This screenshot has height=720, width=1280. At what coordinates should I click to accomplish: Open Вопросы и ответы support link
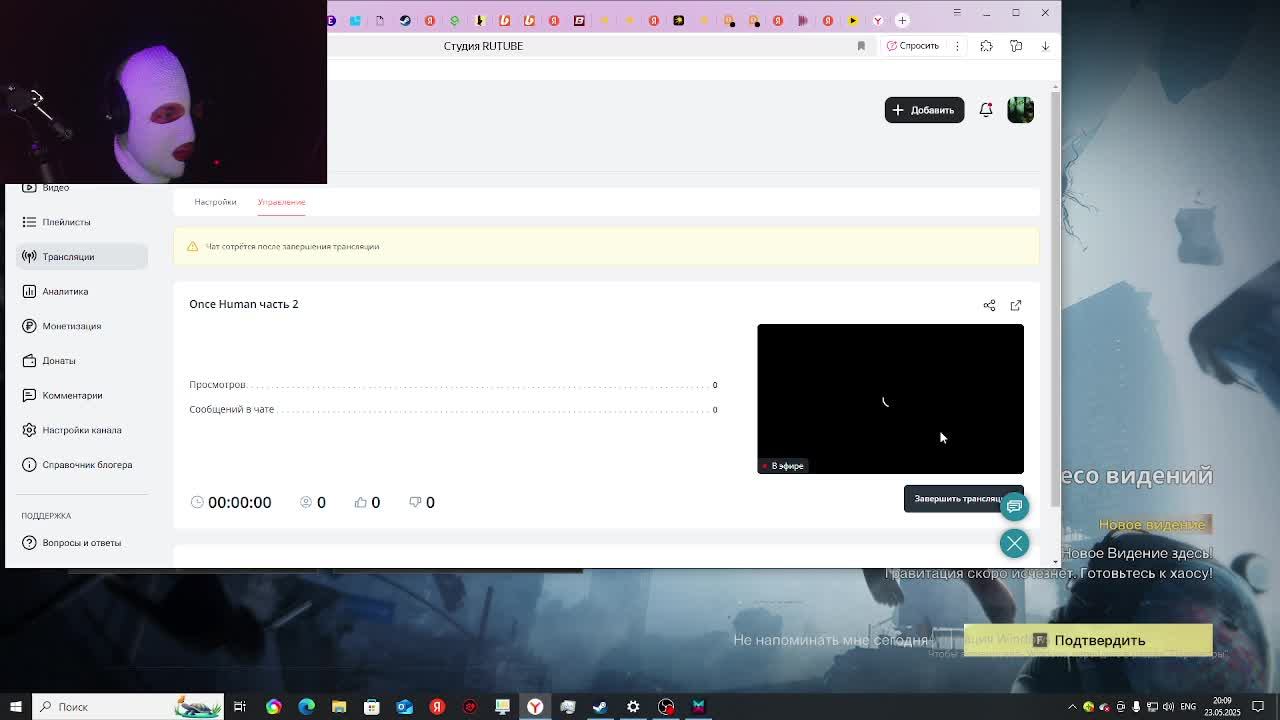point(81,543)
